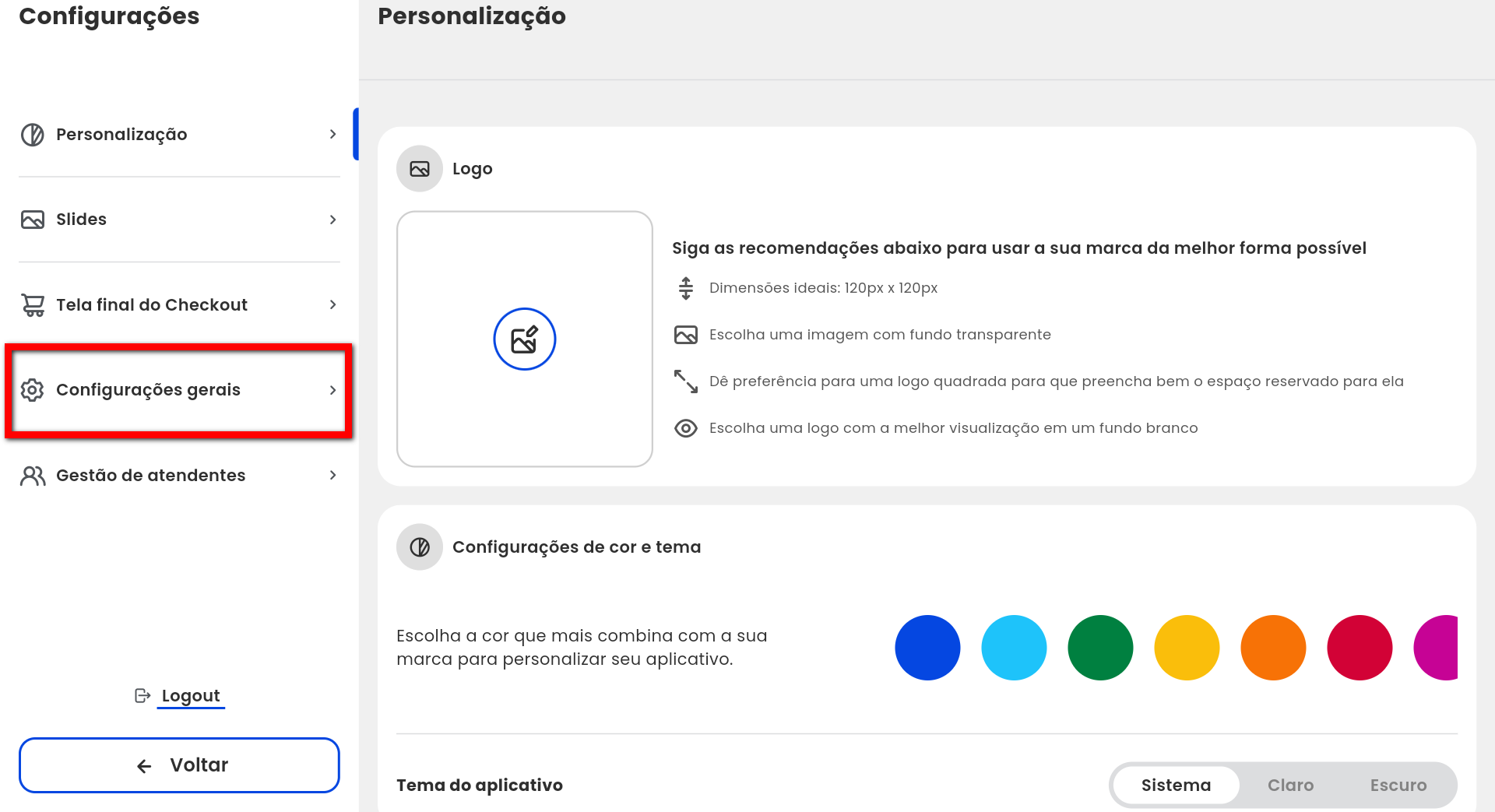Viewport: 1495px width, 812px height.
Task: Open the Configurações gerais menu item
Action: pyautogui.click(x=148, y=390)
